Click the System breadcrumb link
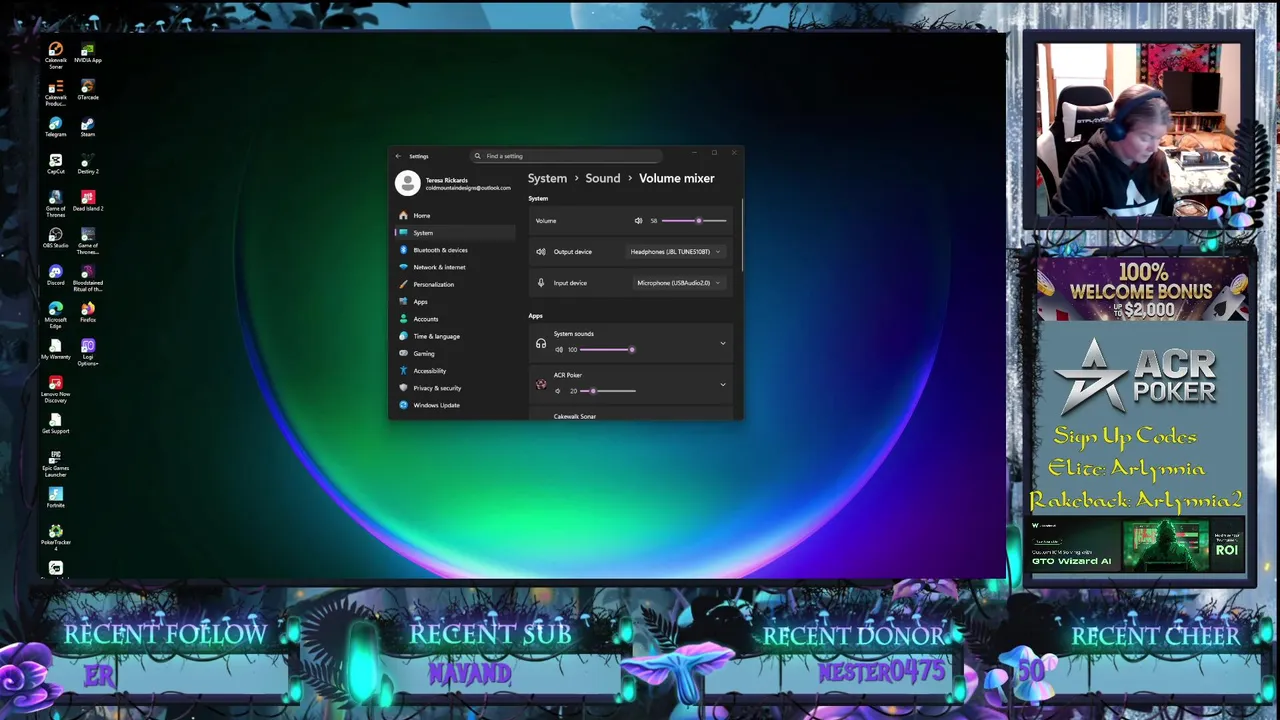The image size is (1280, 720). [547, 178]
